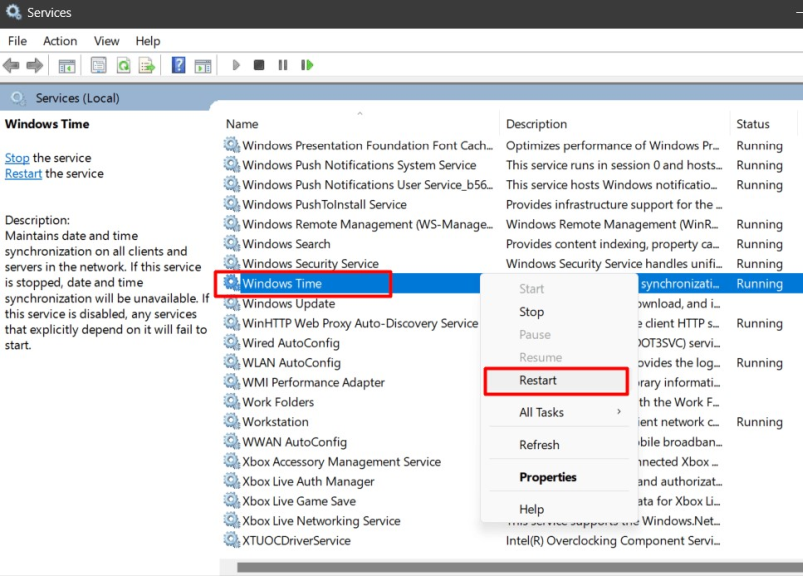Click the Forward arrow in the toolbar
803x576 pixels.
(35, 66)
